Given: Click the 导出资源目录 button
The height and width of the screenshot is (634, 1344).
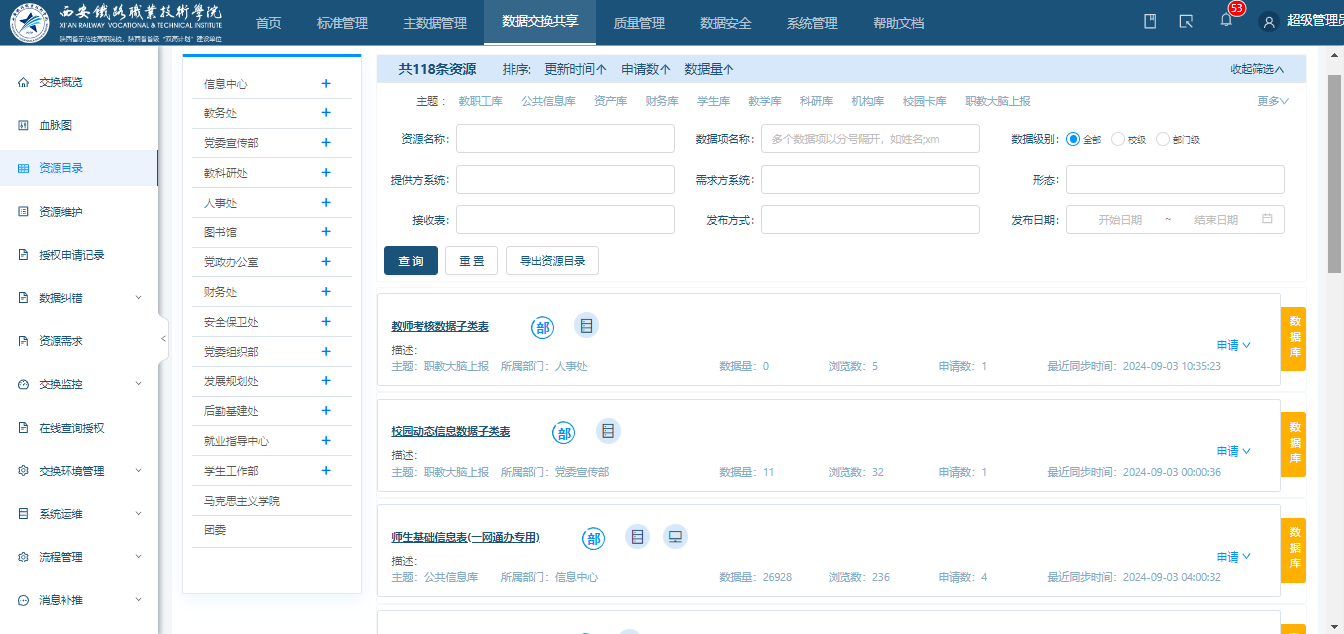Looking at the screenshot, I should pos(552,261).
